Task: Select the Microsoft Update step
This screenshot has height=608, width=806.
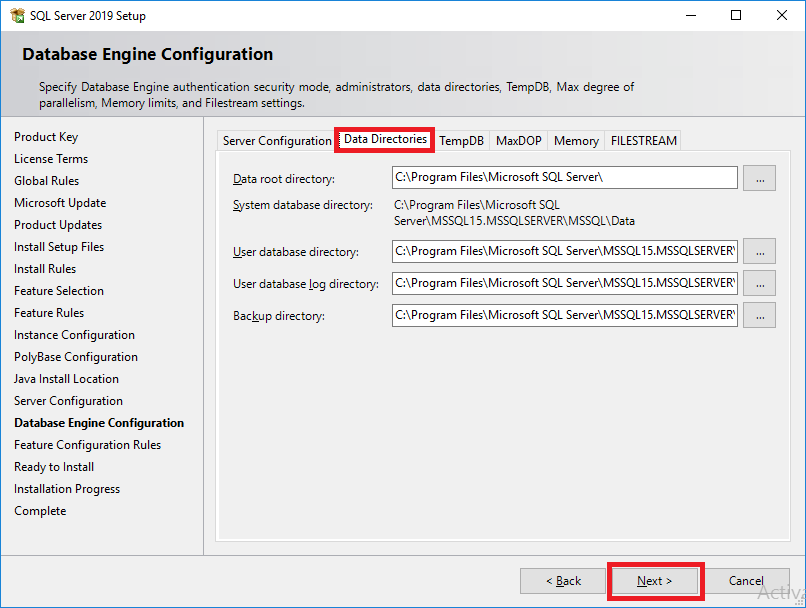Action: 60,203
